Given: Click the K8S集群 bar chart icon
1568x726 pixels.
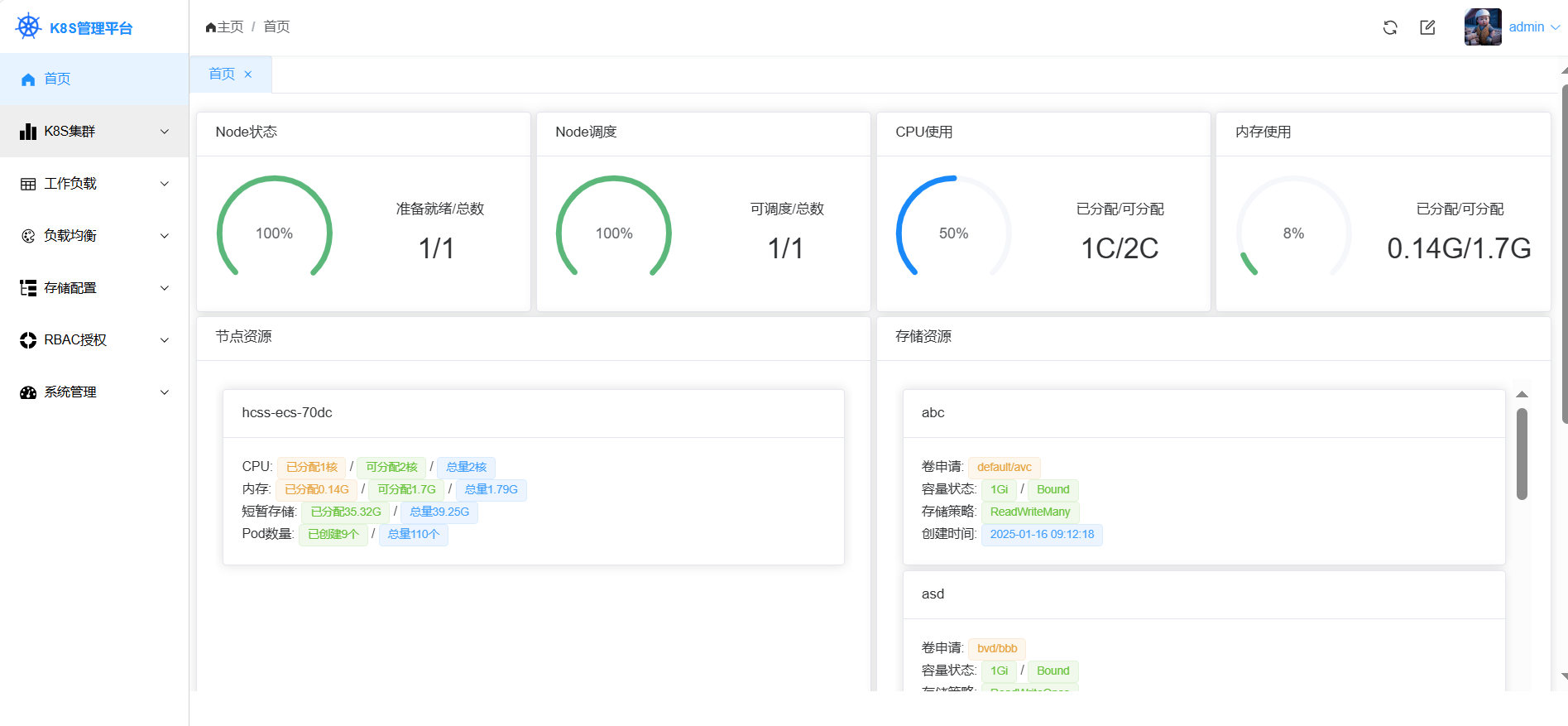Looking at the screenshot, I should tap(28, 132).
